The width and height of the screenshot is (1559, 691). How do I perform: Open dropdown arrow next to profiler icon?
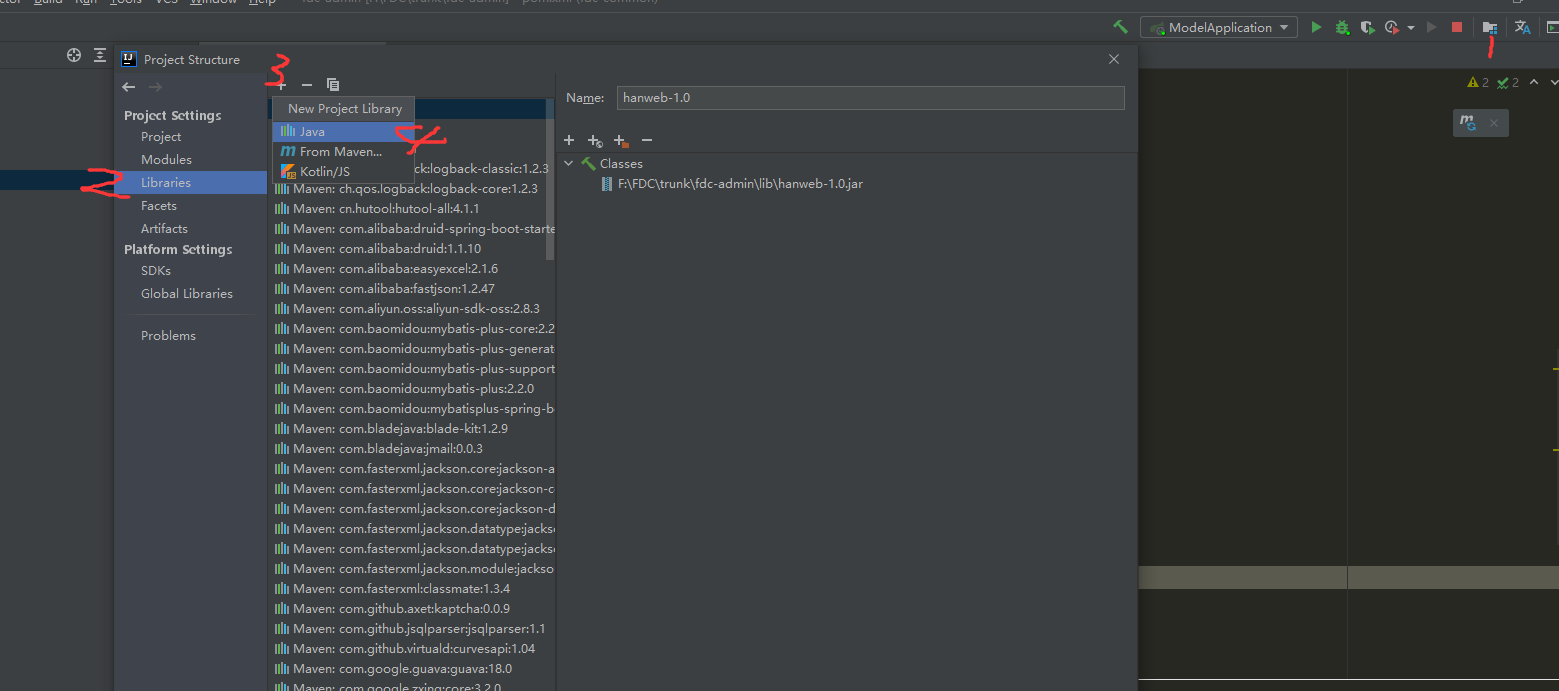(1411, 28)
